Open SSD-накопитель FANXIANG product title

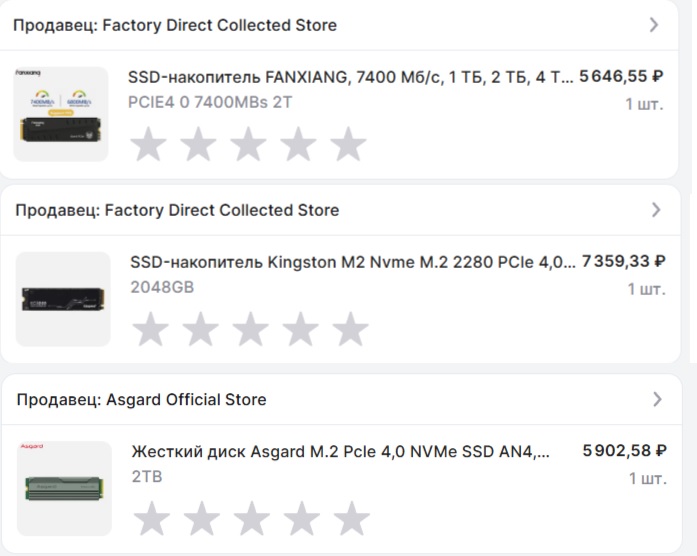click(350, 77)
